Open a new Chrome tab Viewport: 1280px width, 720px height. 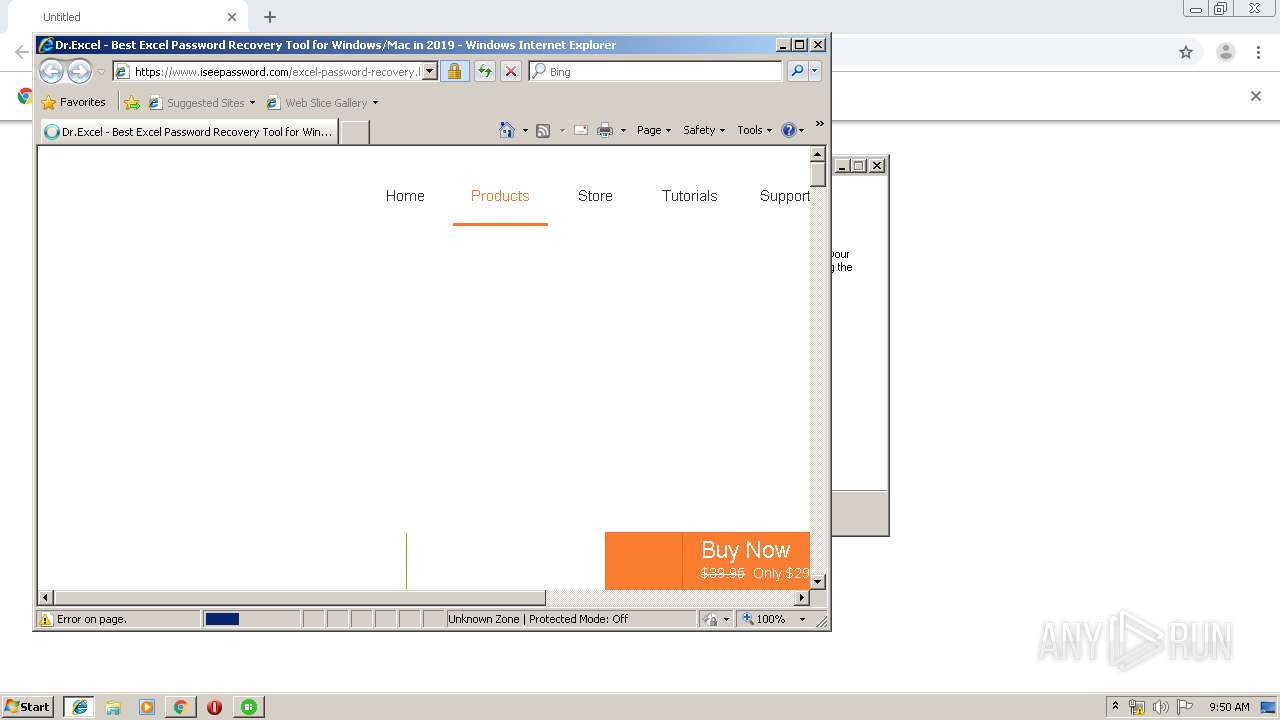pyautogui.click(x=270, y=17)
